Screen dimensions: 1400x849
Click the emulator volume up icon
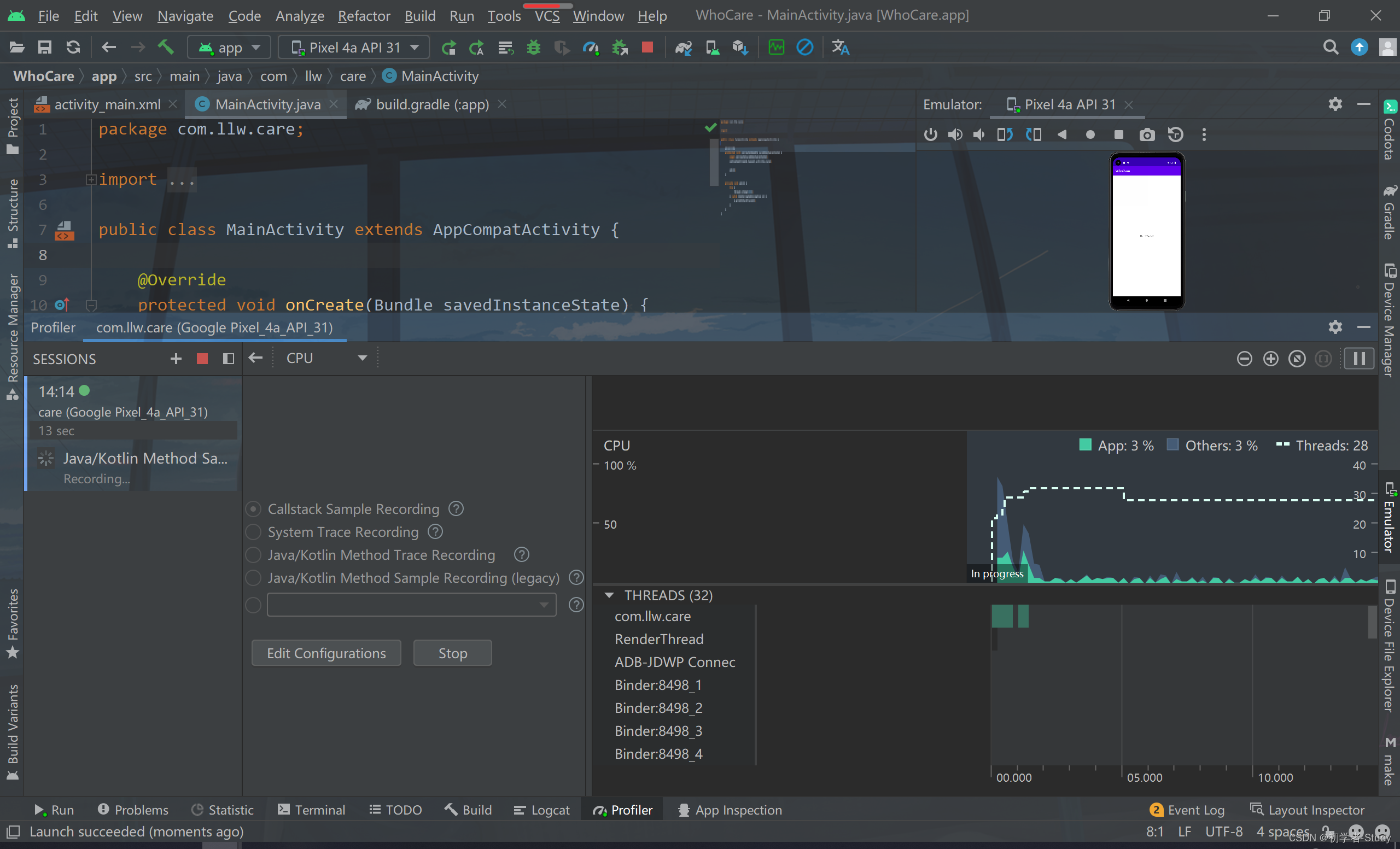click(x=955, y=134)
